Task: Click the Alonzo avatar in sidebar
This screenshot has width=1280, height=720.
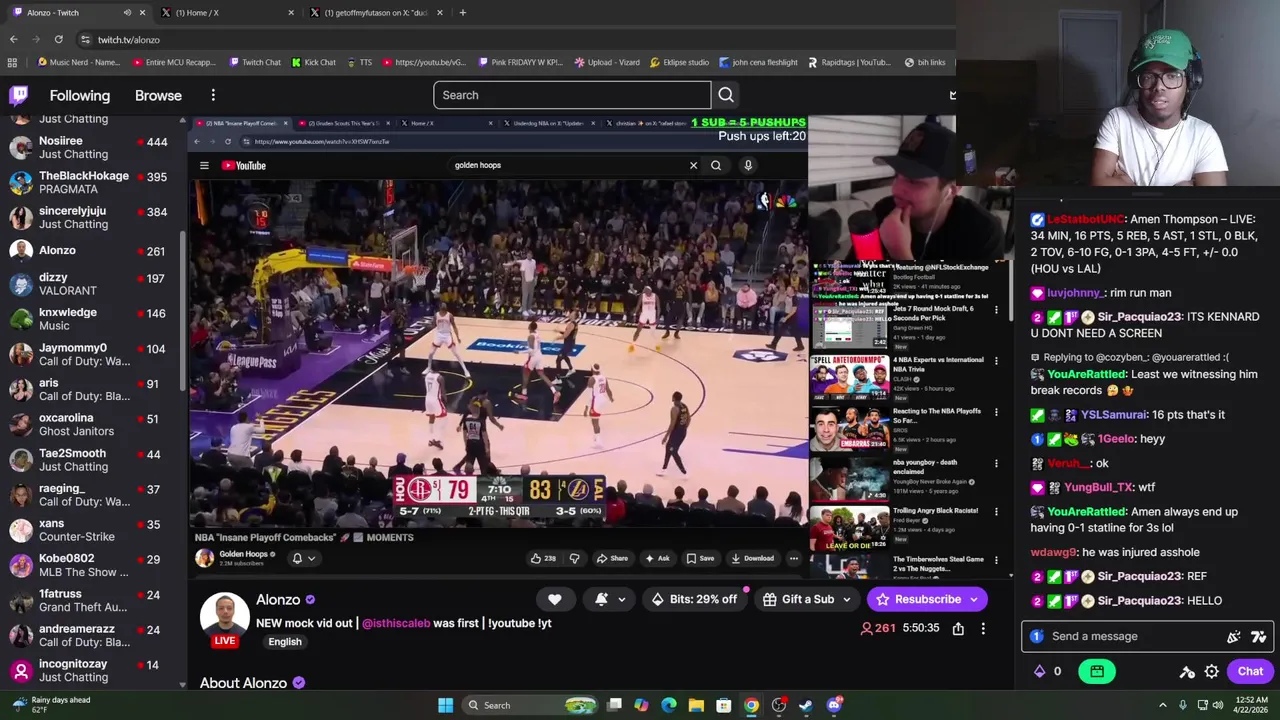Action: tap(21, 251)
